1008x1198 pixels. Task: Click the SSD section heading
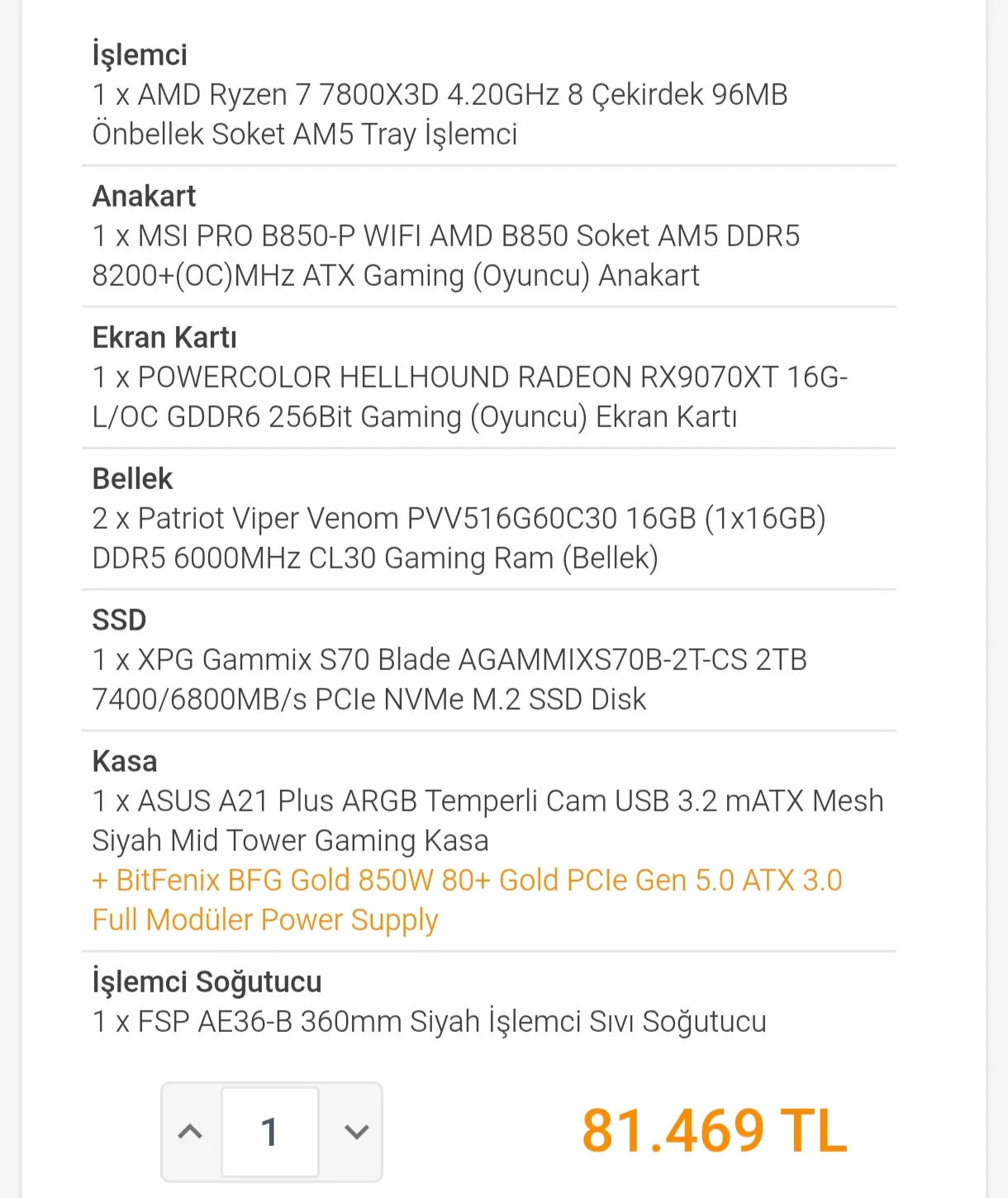pos(119,620)
